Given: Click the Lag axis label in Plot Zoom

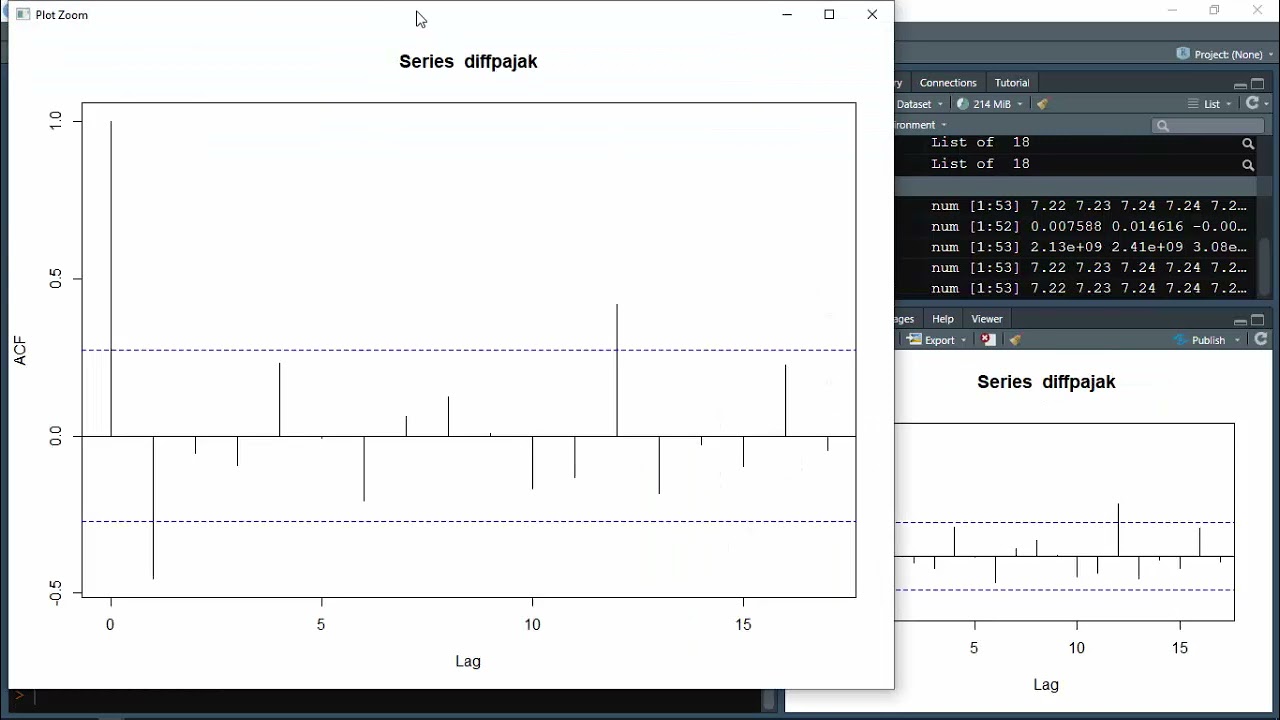Looking at the screenshot, I should pyautogui.click(x=468, y=661).
